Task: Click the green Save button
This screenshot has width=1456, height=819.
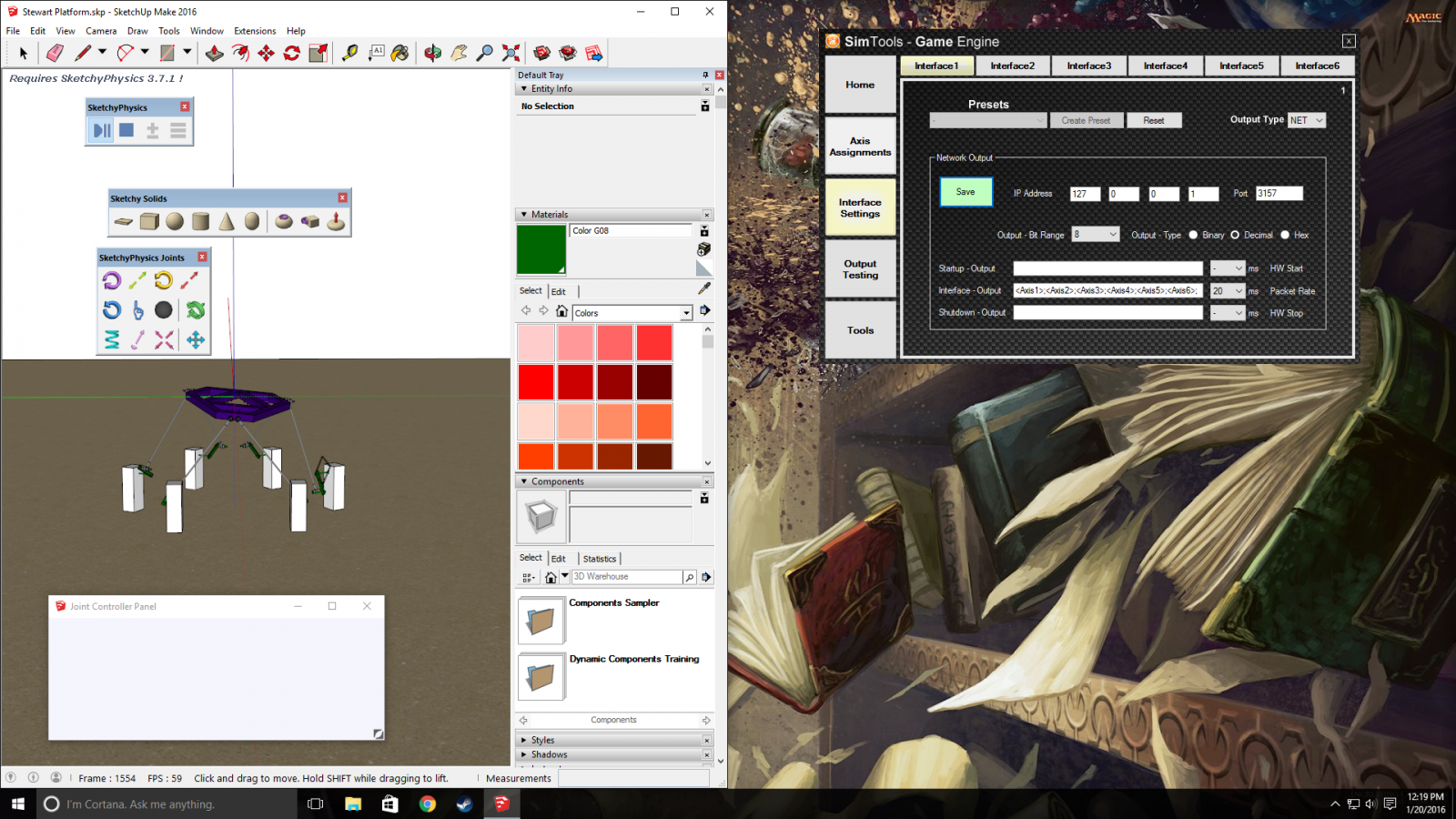Action: pyautogui.click(x=966, y=192)
